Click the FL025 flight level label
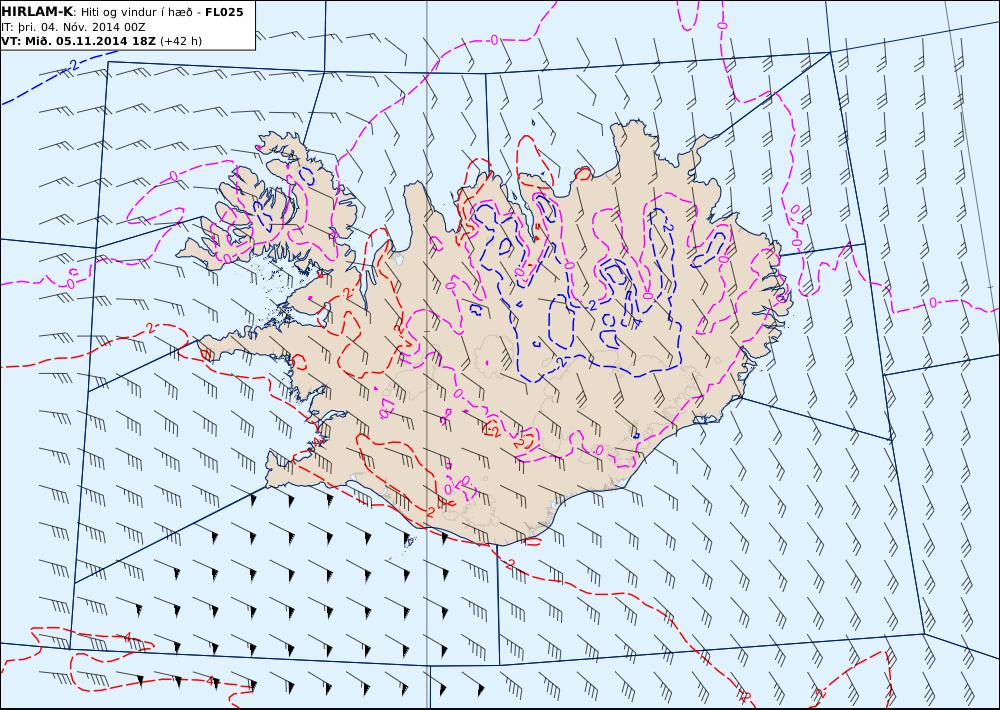Screen dimensions: 1000x710 [x=224, y=12]
